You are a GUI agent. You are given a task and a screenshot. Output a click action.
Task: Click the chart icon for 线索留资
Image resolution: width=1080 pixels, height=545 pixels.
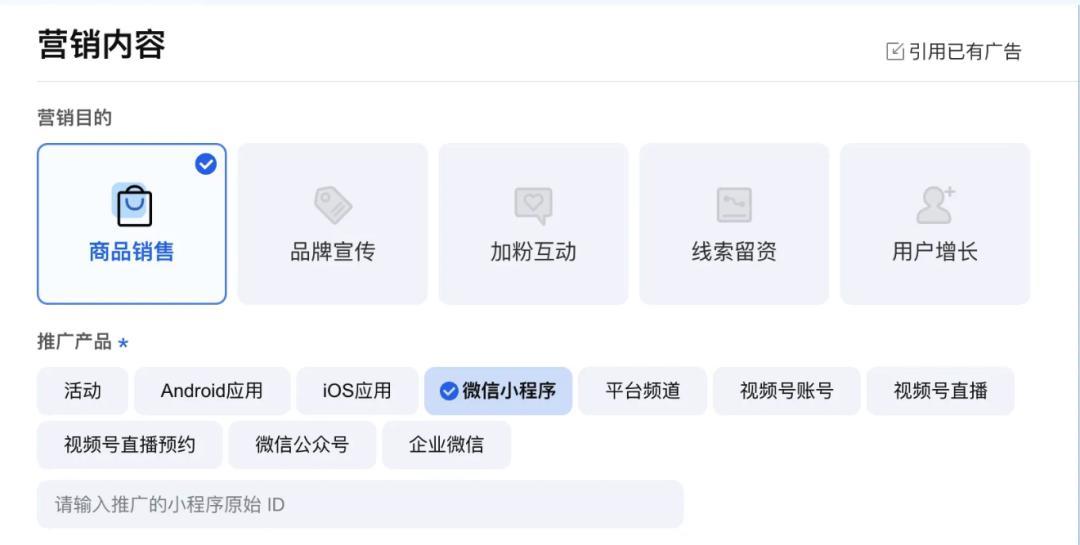click(x=734, y=205)
